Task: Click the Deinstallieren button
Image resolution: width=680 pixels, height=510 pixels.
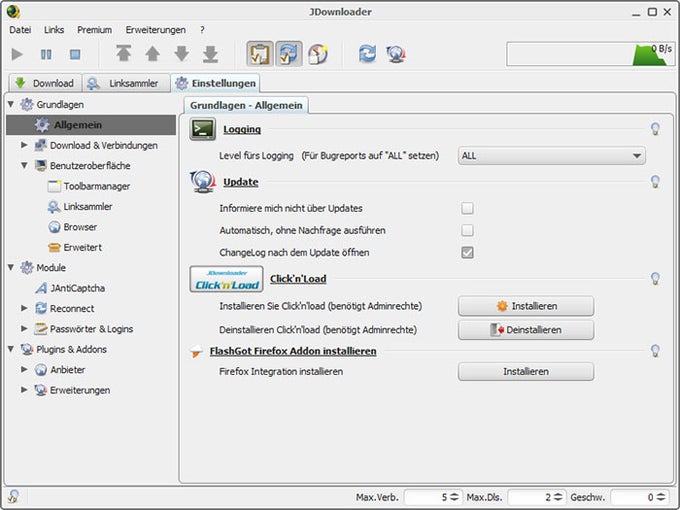Action: [x=526, y=330]
